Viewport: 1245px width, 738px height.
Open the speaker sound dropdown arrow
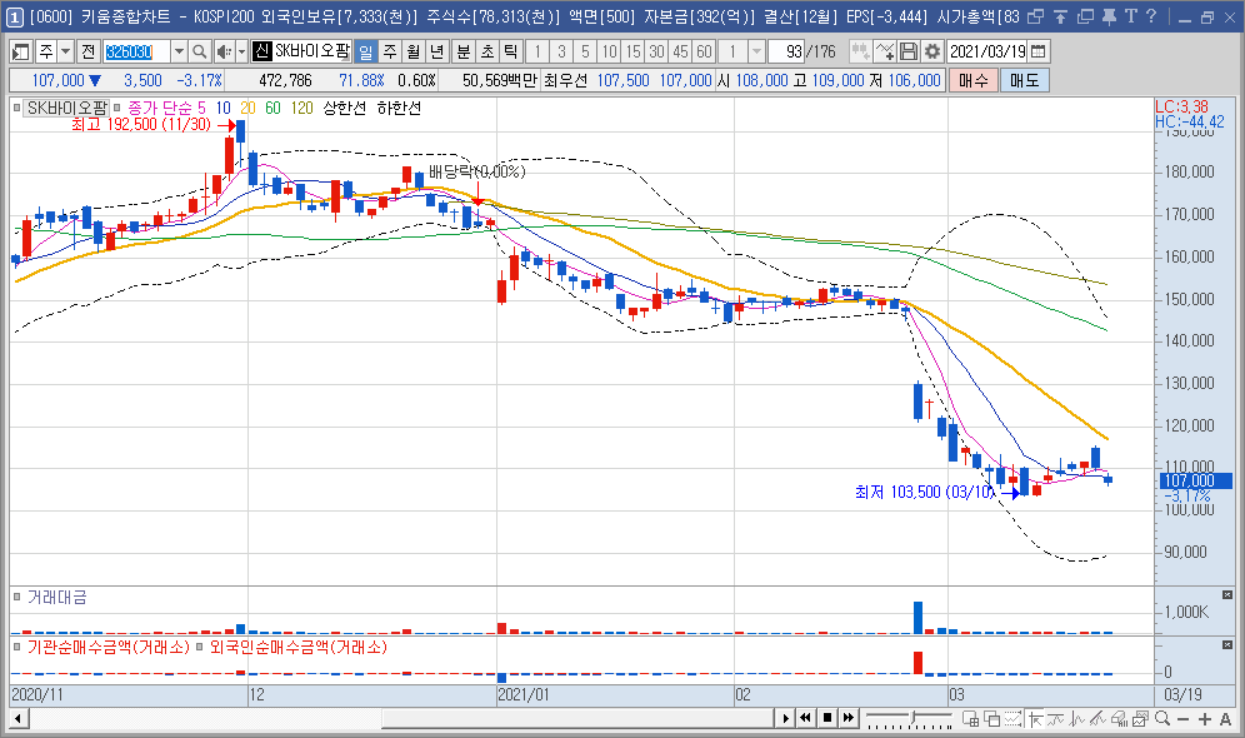pyautogui.click(x=241, y=52)
